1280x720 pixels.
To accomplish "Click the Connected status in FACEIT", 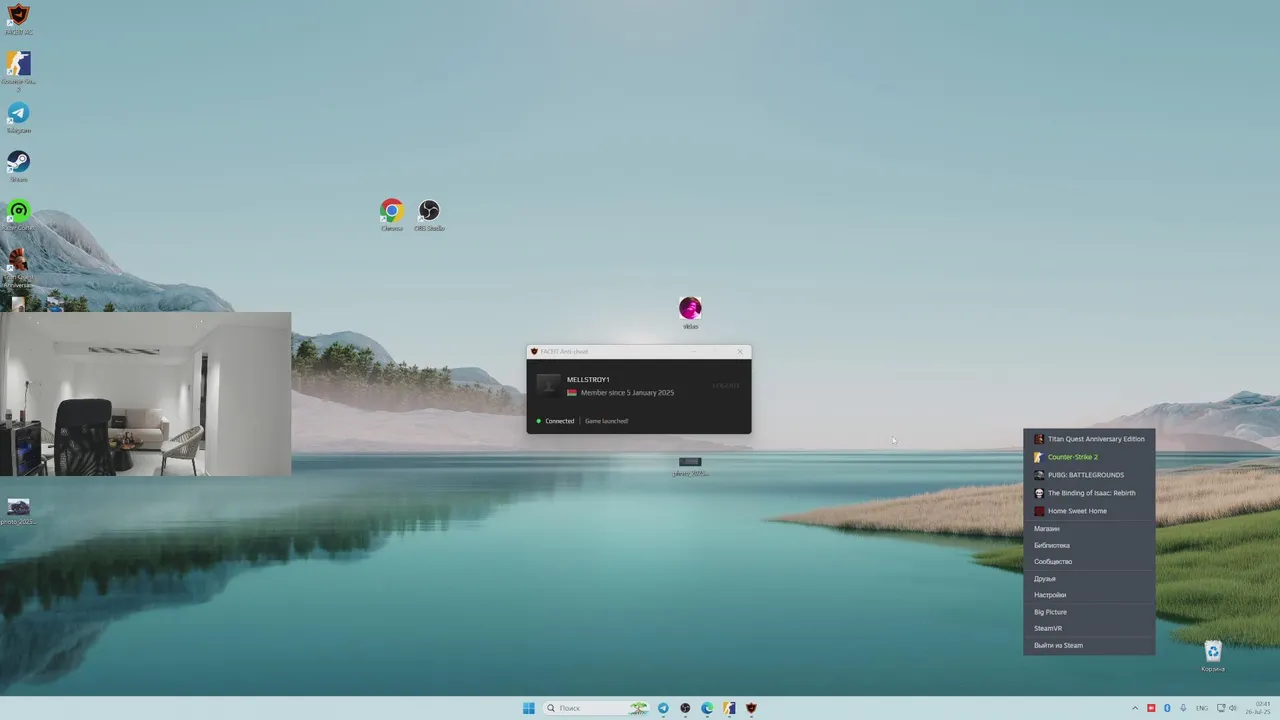I will coord(555,421).
